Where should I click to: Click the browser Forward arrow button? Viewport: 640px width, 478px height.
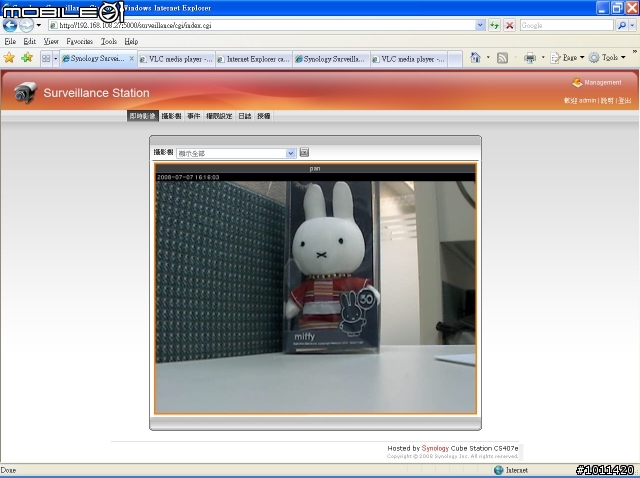pos(27,25)
